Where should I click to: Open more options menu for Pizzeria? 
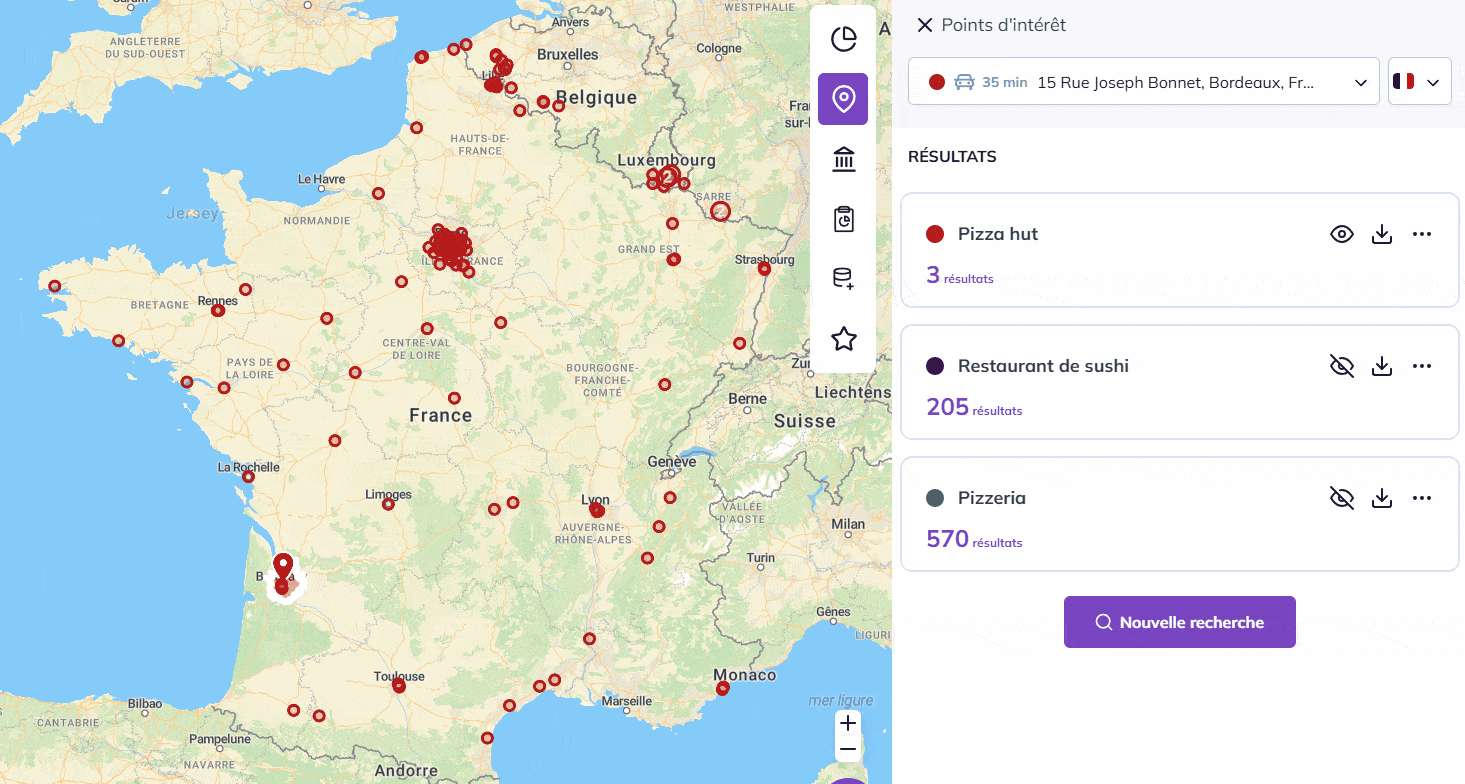(x=1422, y=498)
